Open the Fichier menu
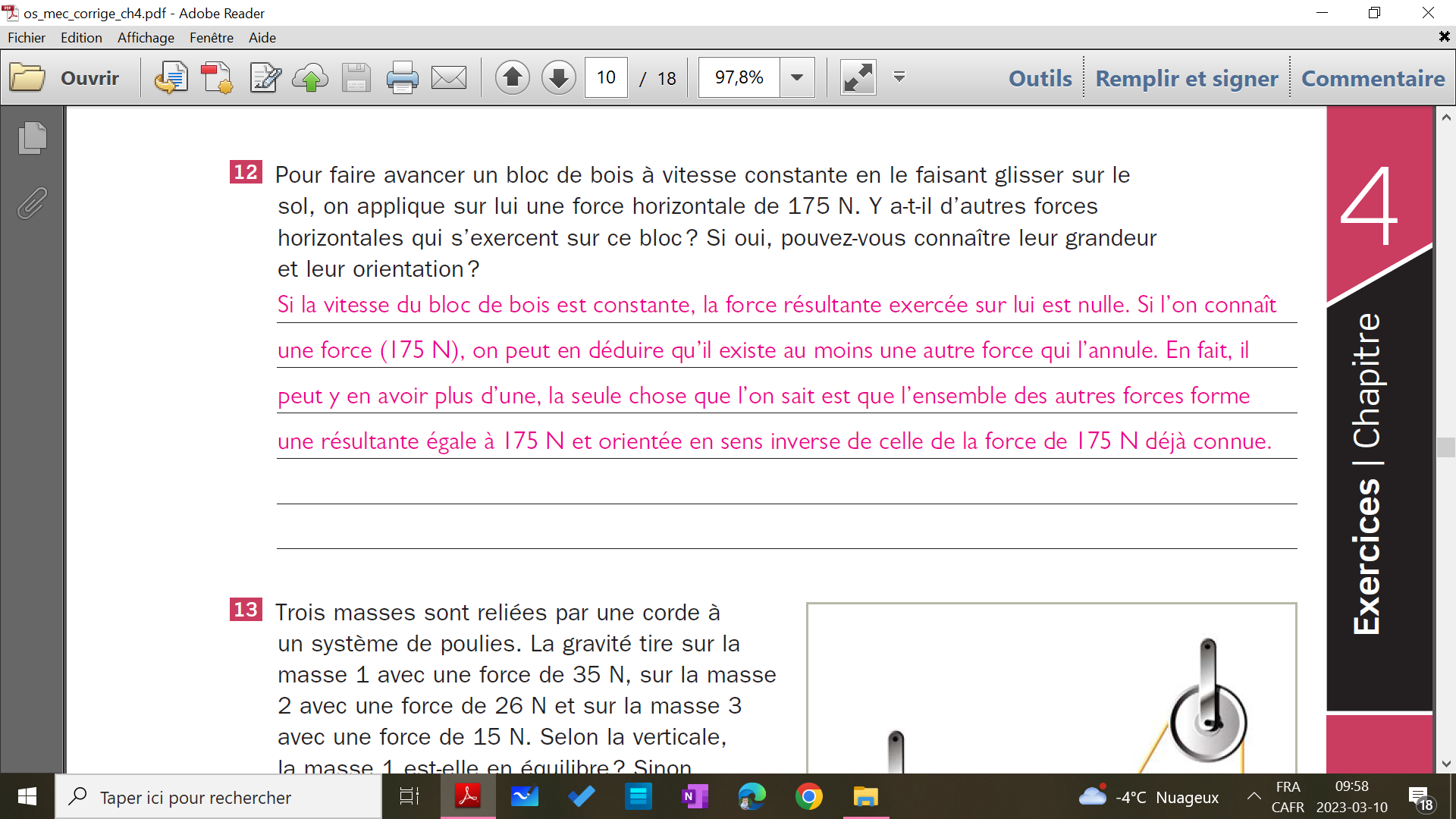This screenshot has height=819, width=1456. pos(27,37)
